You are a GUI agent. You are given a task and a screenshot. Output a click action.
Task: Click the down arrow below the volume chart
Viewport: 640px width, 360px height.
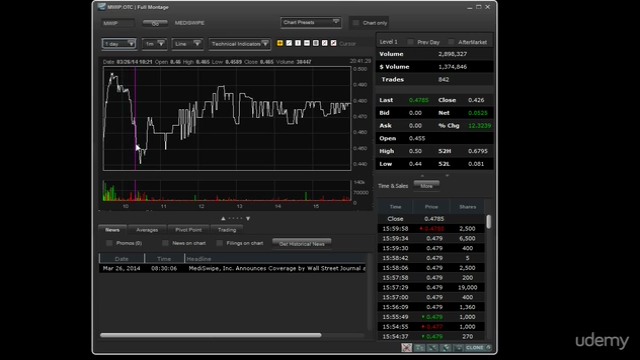(248, 218)
